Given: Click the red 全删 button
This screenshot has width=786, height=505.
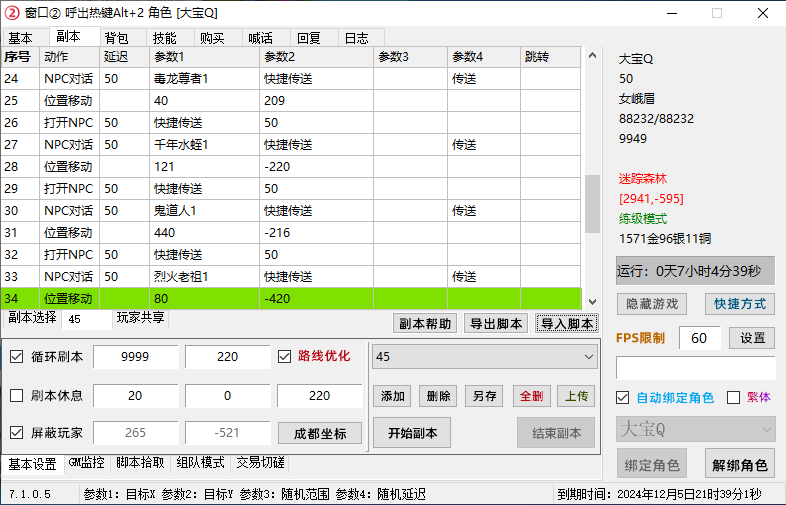Looking at the screenshot, I should pyautogui.click(x=530, y=395).
